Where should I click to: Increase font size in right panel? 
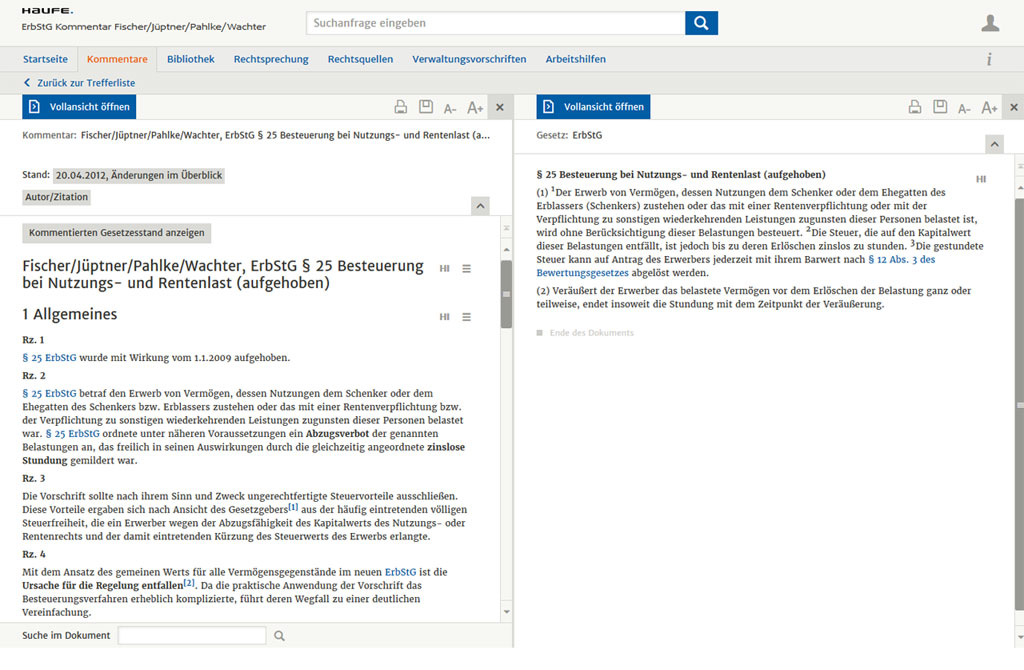[989, 108]
